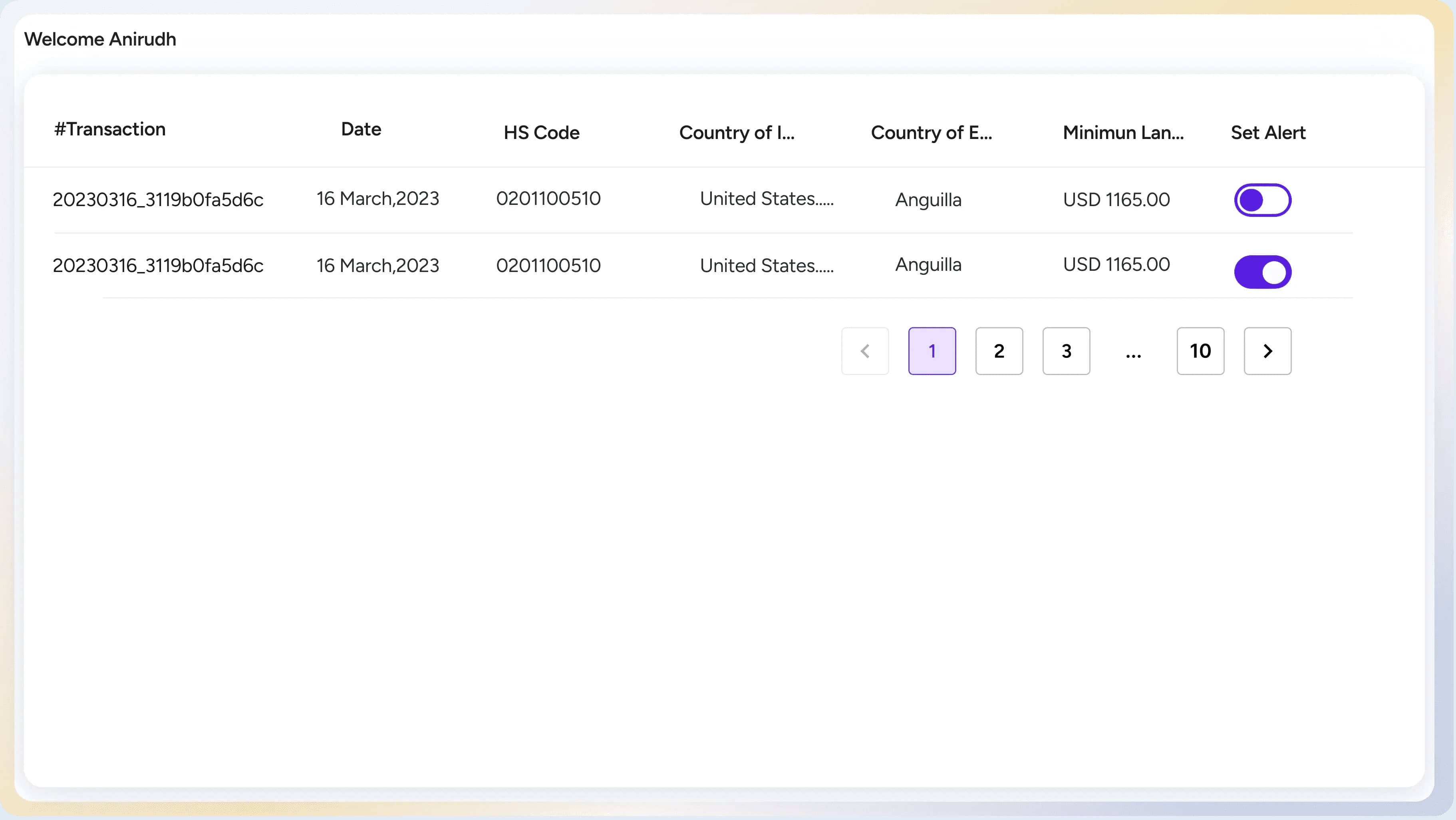1456x820 pixels.
Task: Click the previous page arrow
Action: click(865, 351)
